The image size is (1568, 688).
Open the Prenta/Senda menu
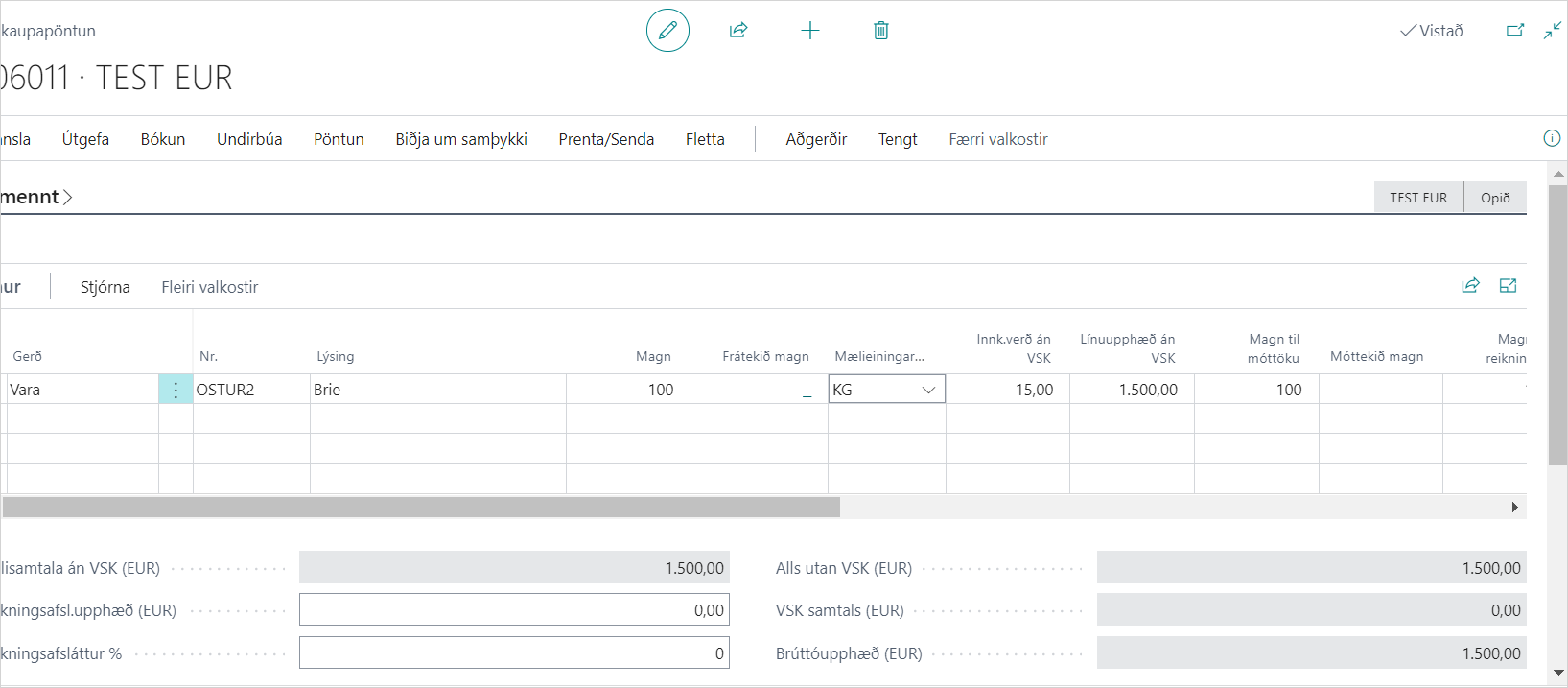[x=606, y=139]
